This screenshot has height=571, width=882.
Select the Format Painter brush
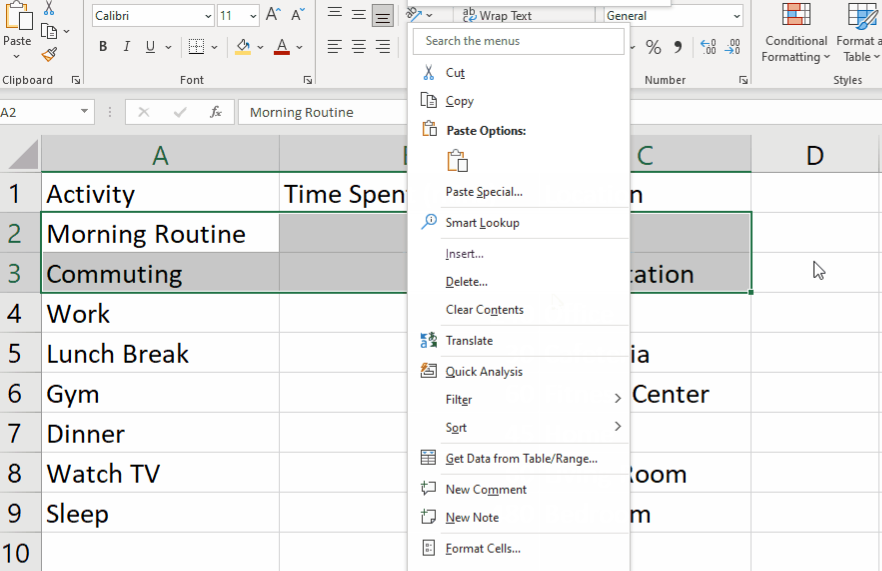point(49,55)
